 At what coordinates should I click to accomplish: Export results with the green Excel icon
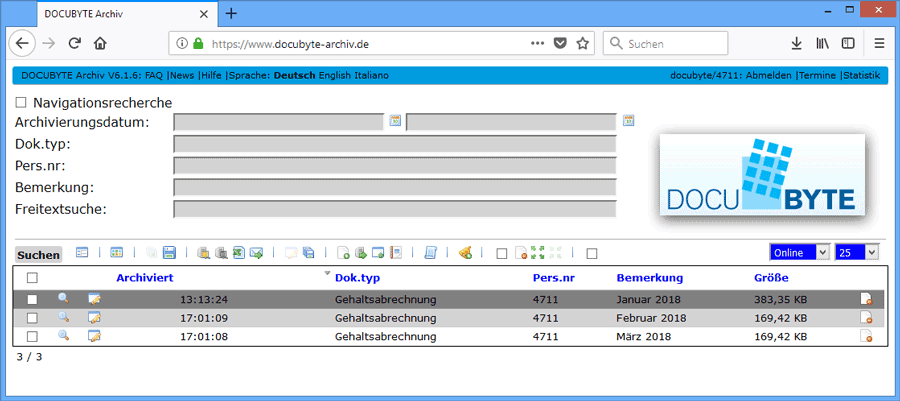pos(239,252)
